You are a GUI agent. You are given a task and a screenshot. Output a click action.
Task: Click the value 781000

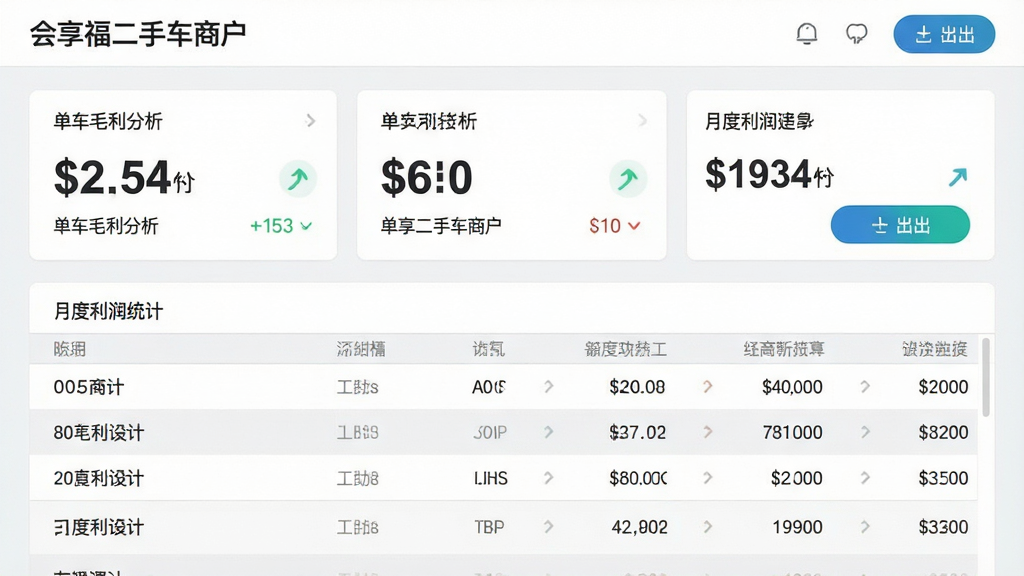tap(792, 432)
